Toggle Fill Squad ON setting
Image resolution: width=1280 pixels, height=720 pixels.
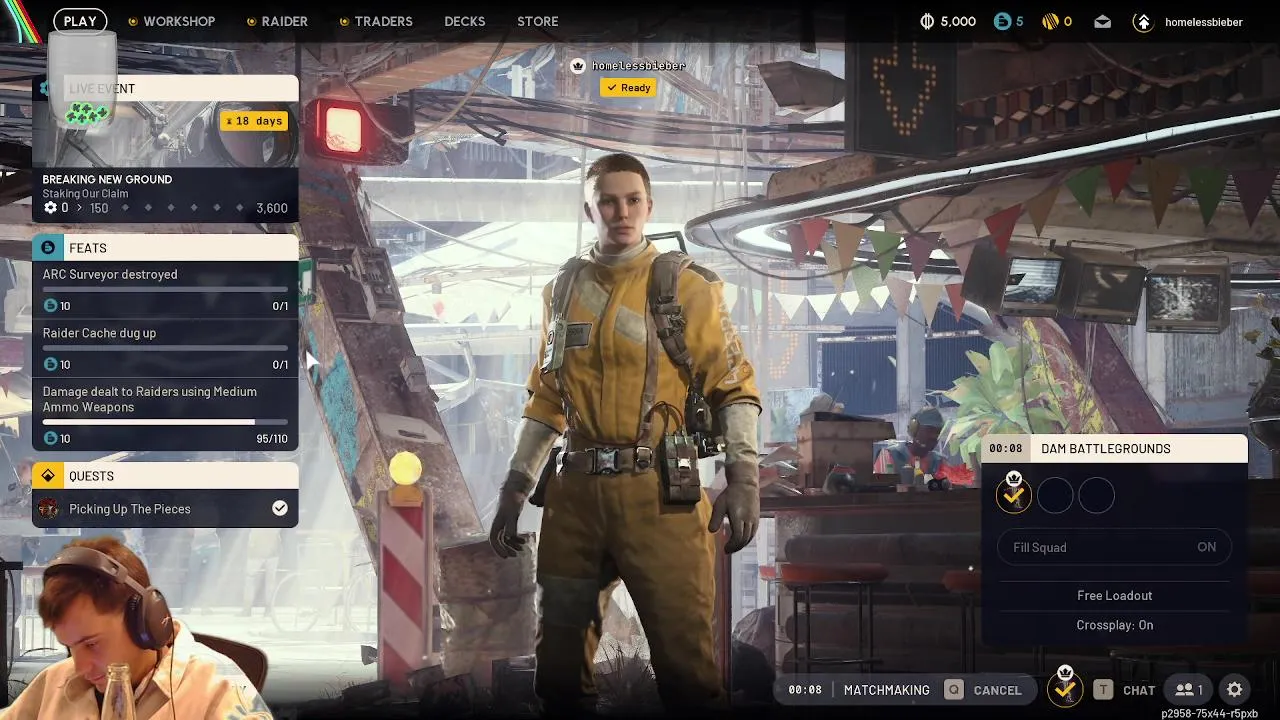[1114, 547]
